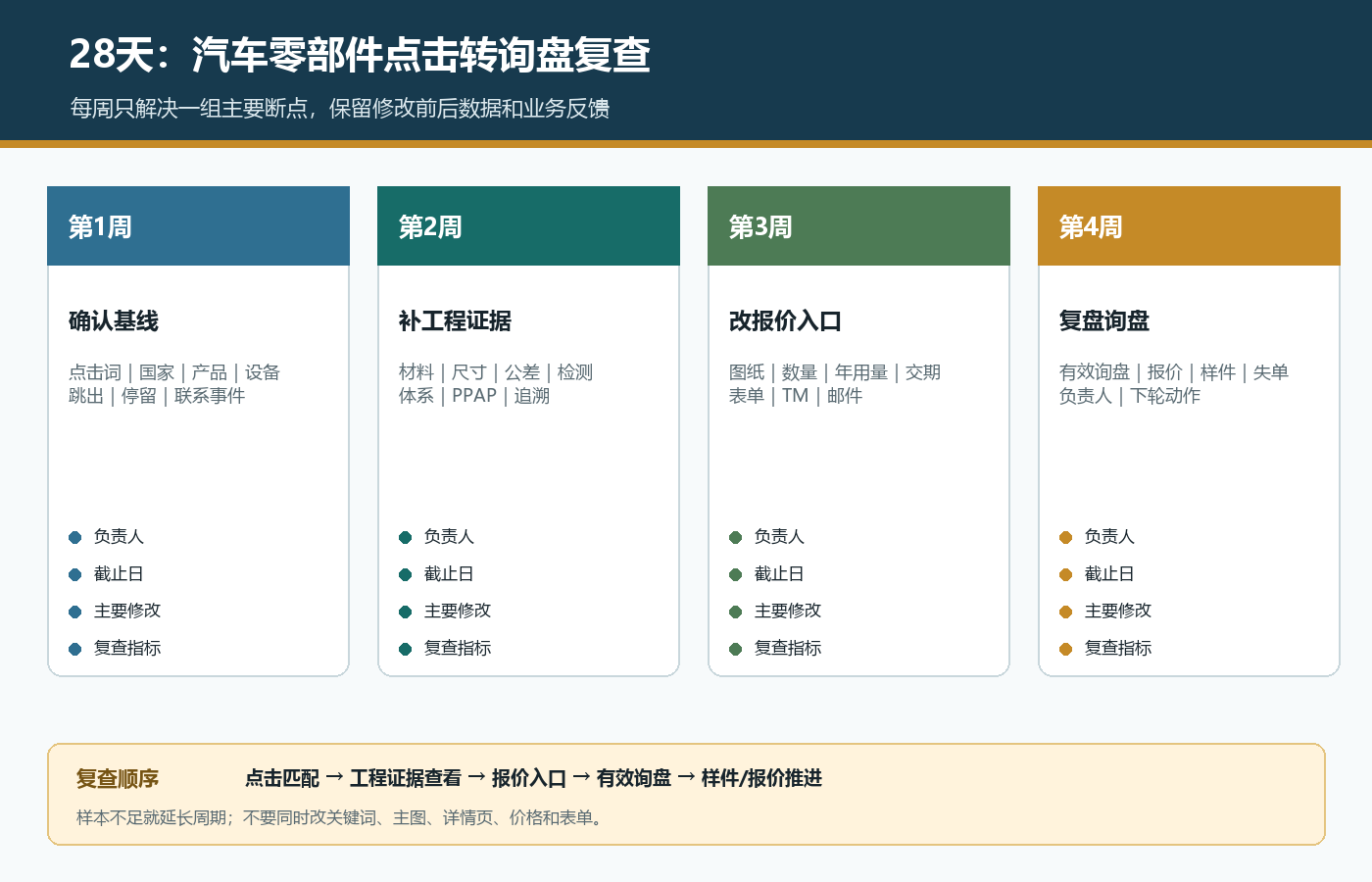This screenshot has height=882, width=1372.
Task: Select the 确认基线 heading
Action: pos(114,320)
